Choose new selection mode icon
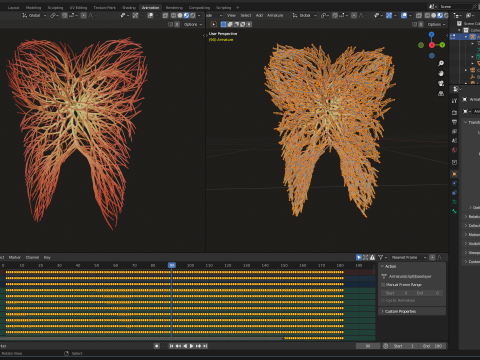 [224, 24]
